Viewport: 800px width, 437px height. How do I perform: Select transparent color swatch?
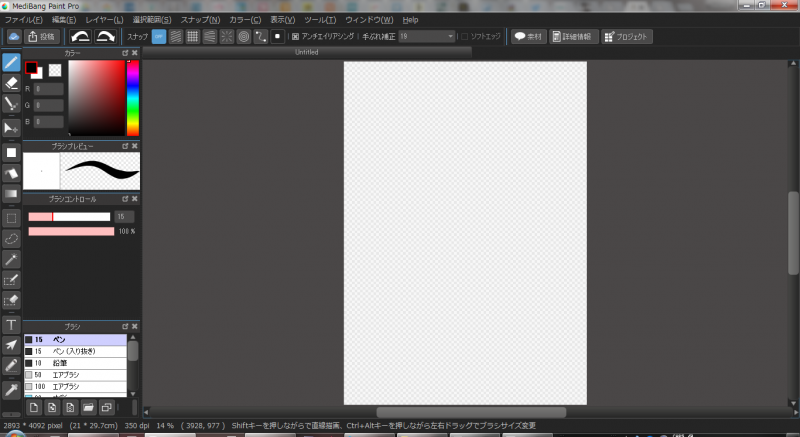[x=55, y=70]
